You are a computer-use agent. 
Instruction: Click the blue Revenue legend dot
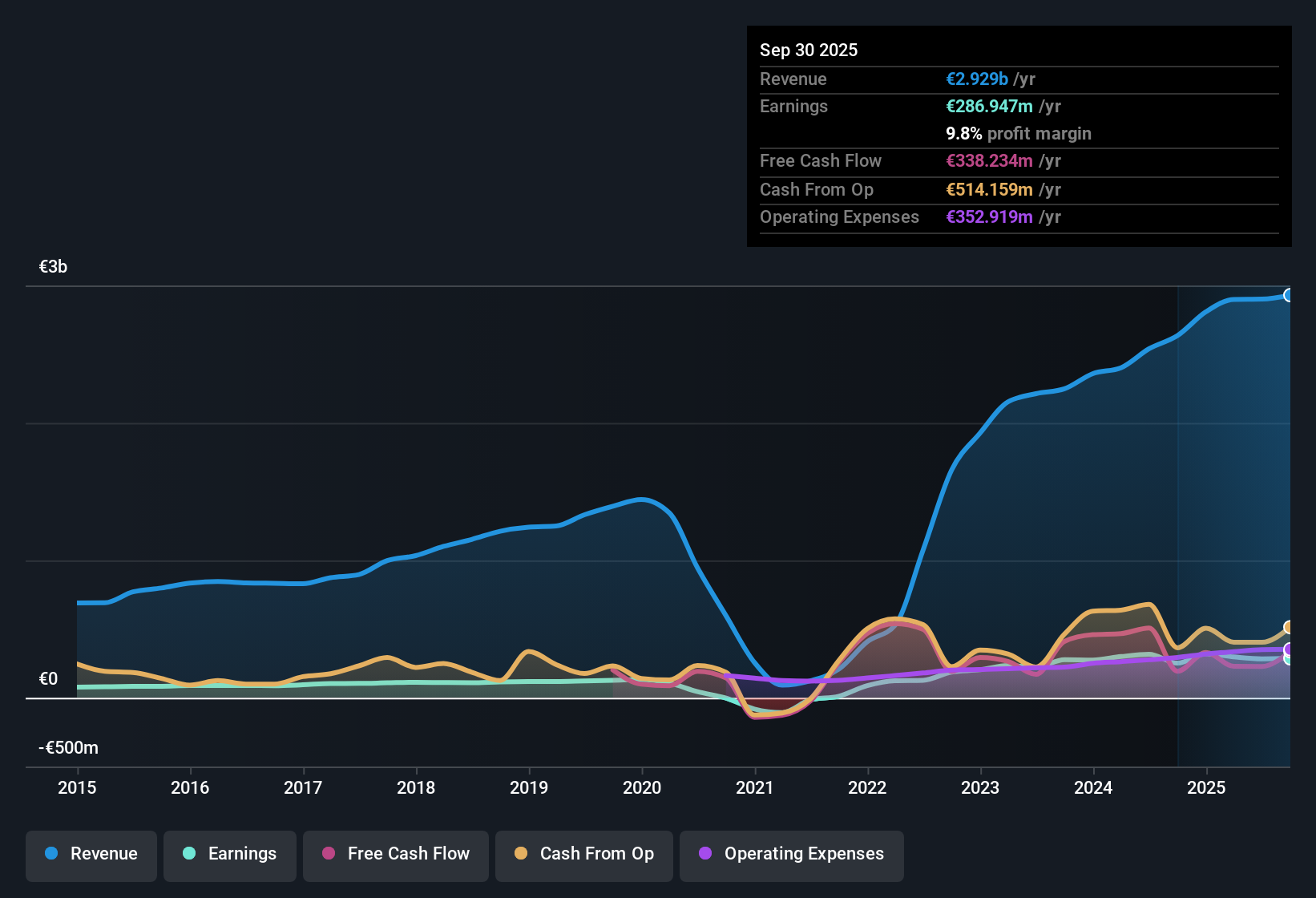tap(51, 853)
